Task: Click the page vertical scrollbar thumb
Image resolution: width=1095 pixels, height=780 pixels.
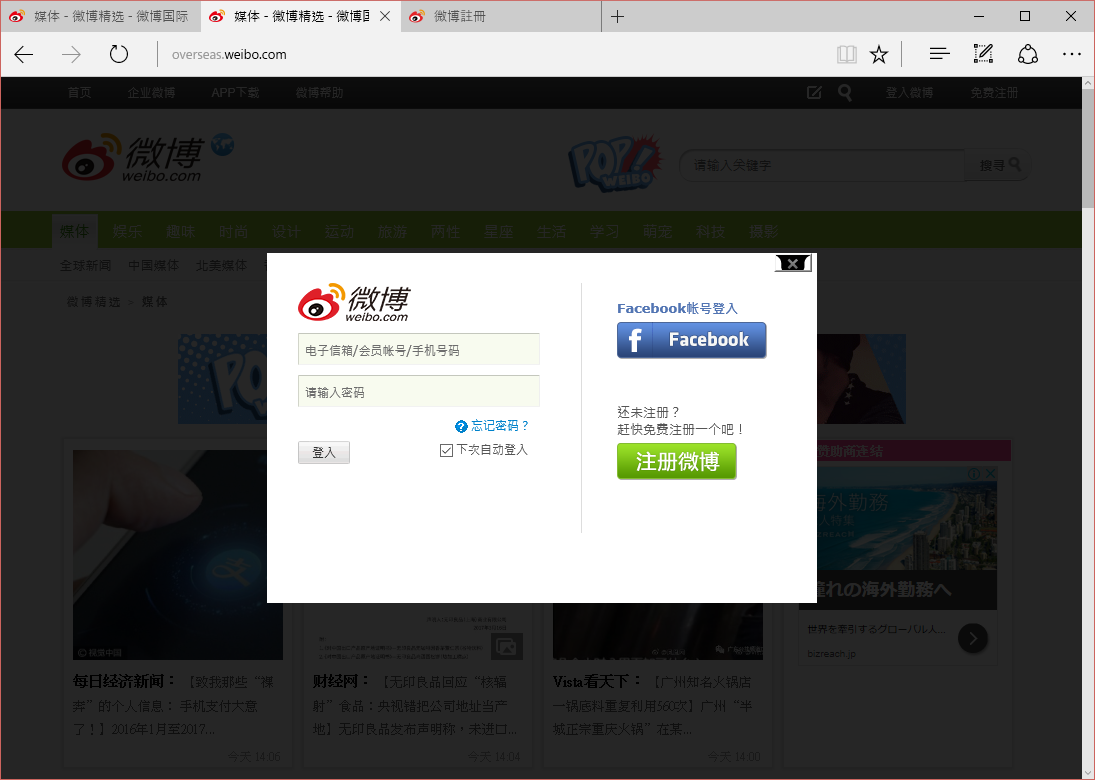Action: click(x=1088, y=147)
